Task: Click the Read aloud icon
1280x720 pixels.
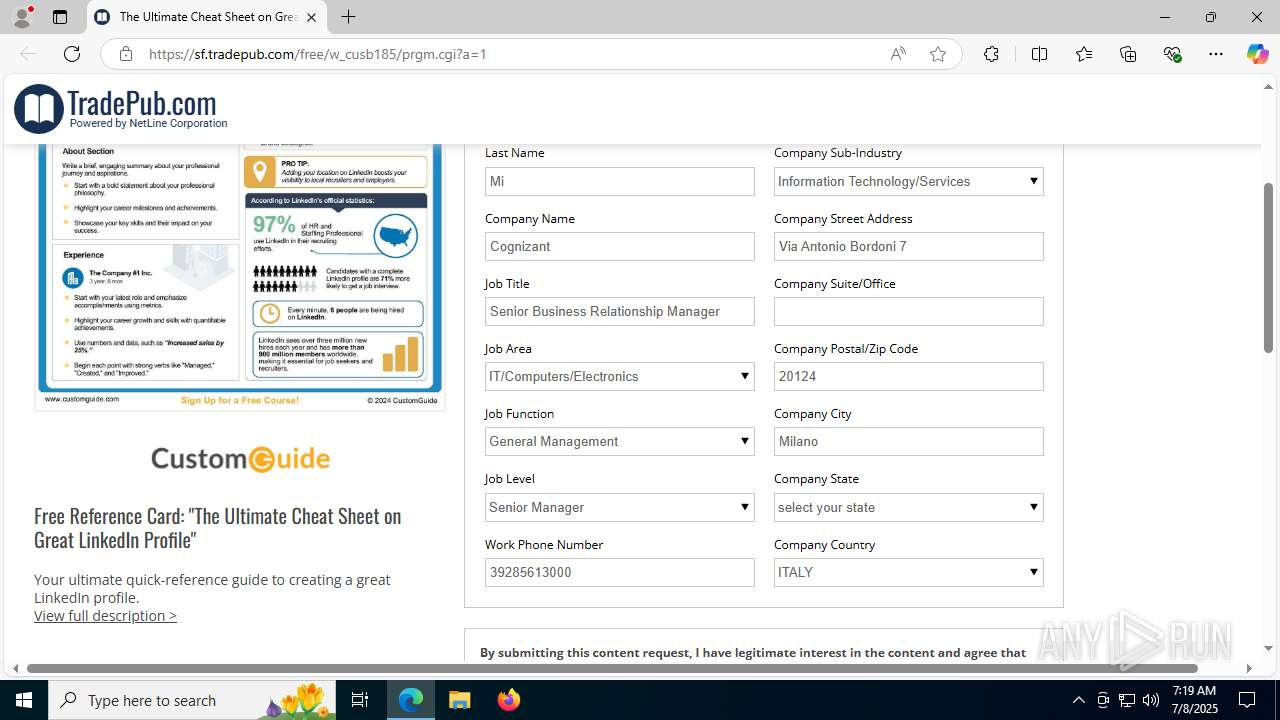Action: 898,54
